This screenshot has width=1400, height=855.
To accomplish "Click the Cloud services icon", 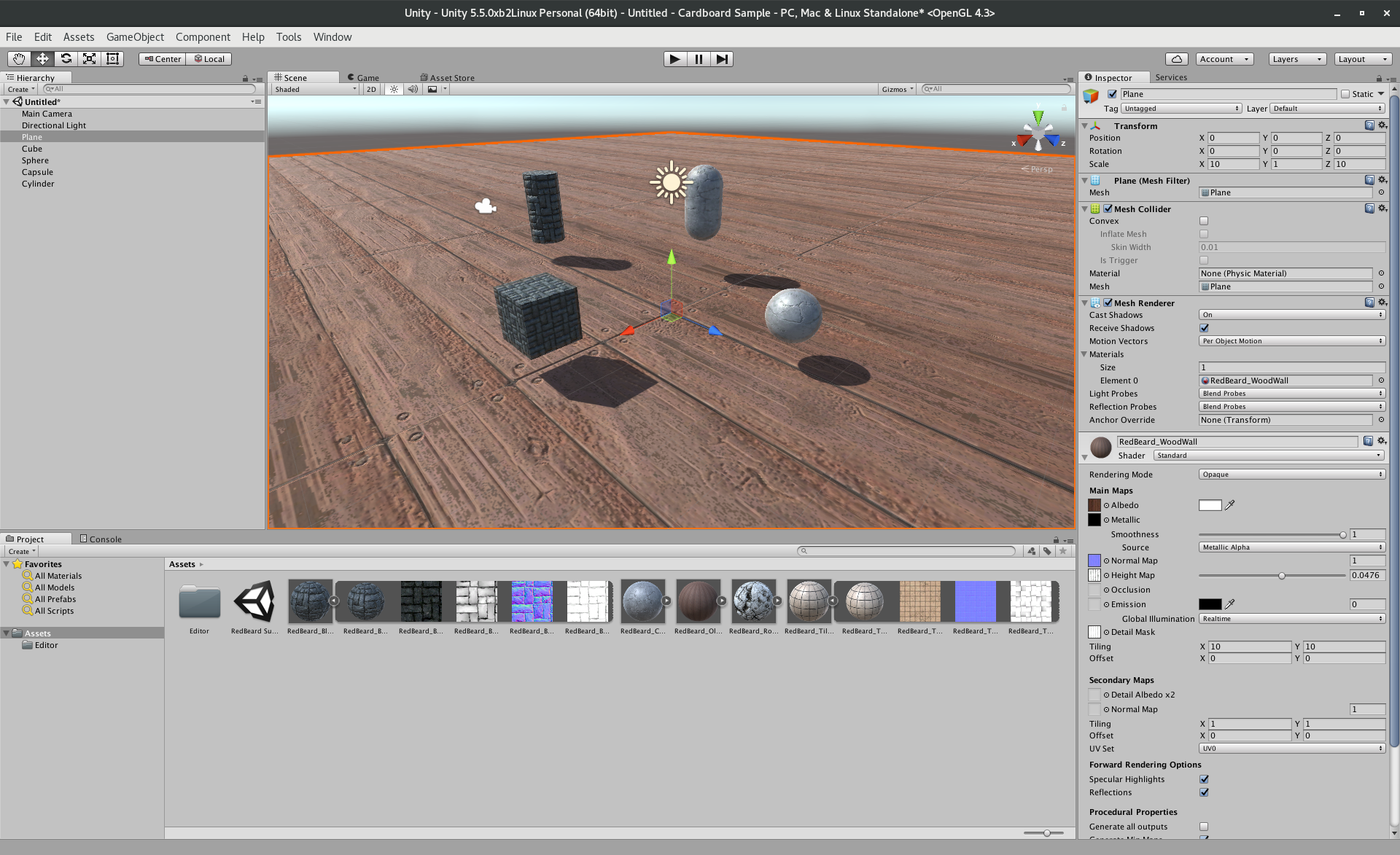I will click(x=1176, y=59).
